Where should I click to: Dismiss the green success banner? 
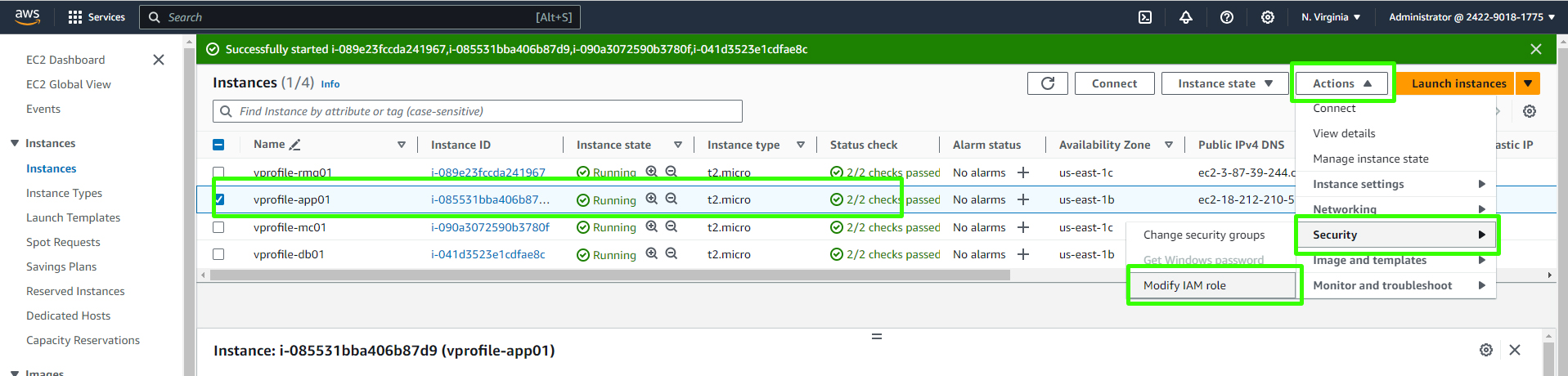(x=1536, y=49)
